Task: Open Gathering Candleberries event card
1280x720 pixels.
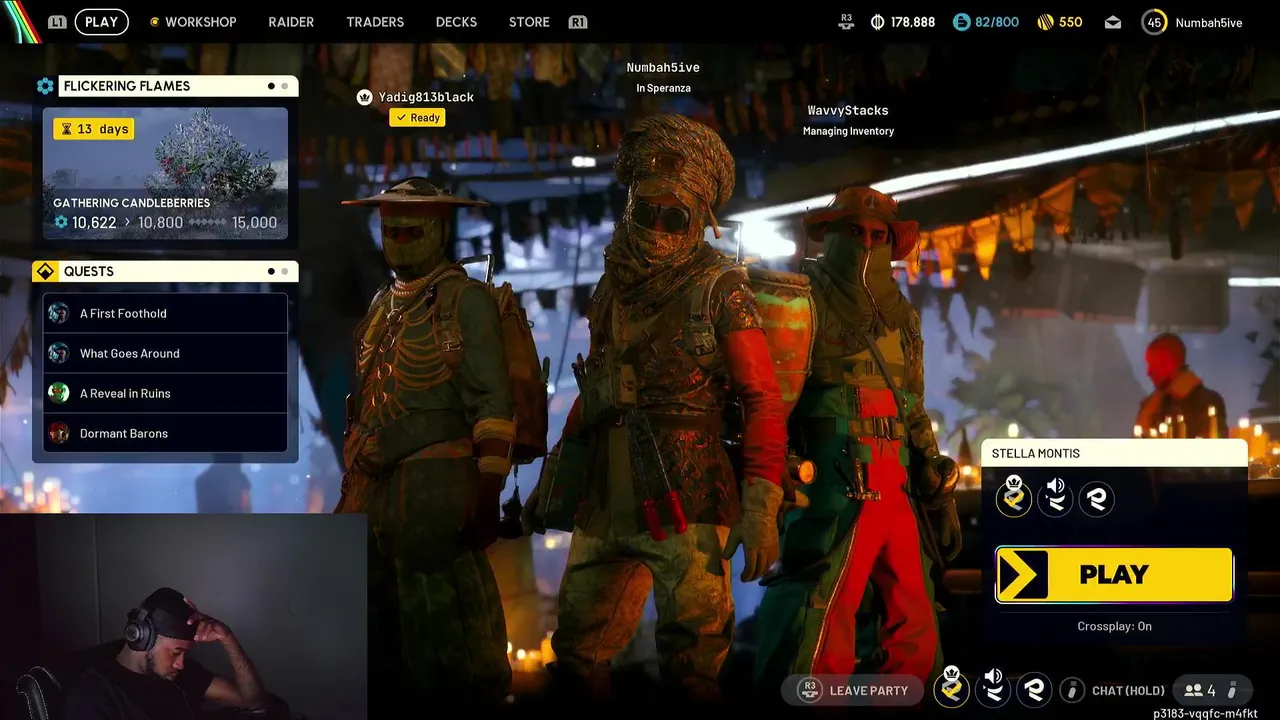Action: [x=165, y=174]
